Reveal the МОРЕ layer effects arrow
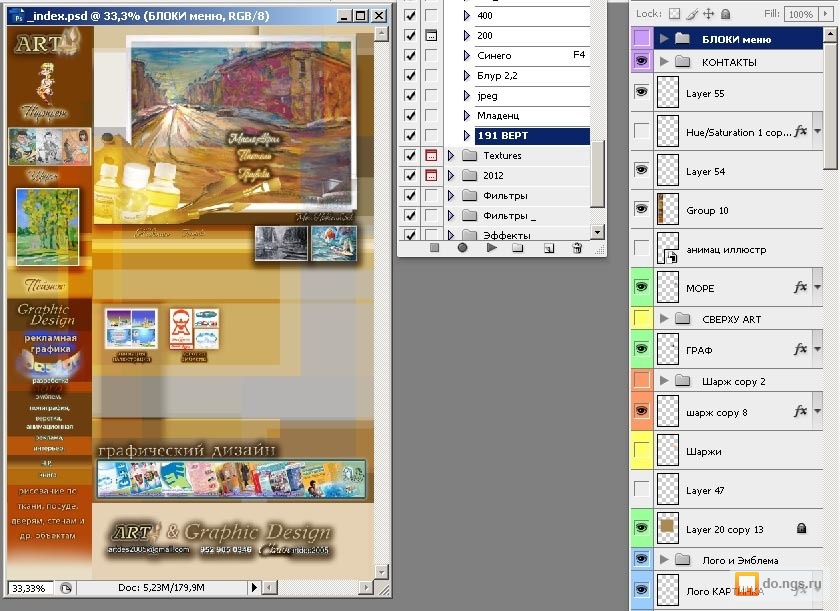This screenshot has width=840, height=611. pyautogui.click(x=818, y=288)
